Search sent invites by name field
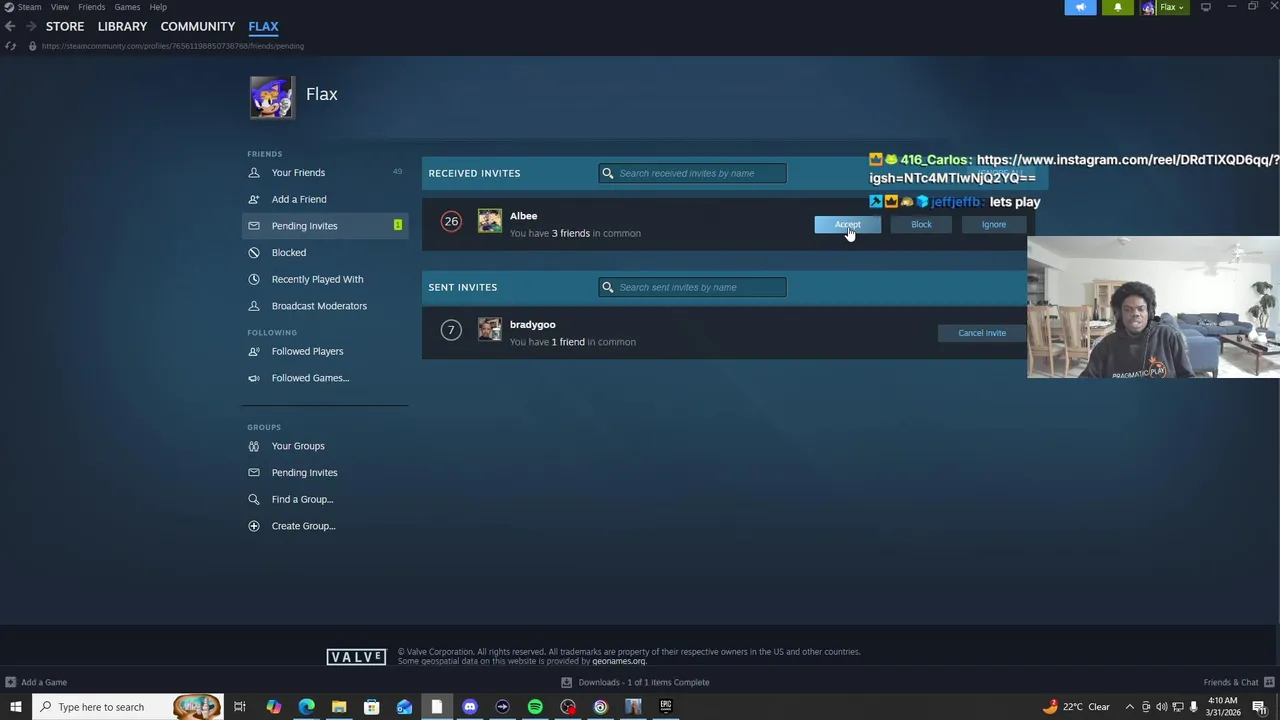The height and width of the screenshot is (720, 1280). point(693,287)
